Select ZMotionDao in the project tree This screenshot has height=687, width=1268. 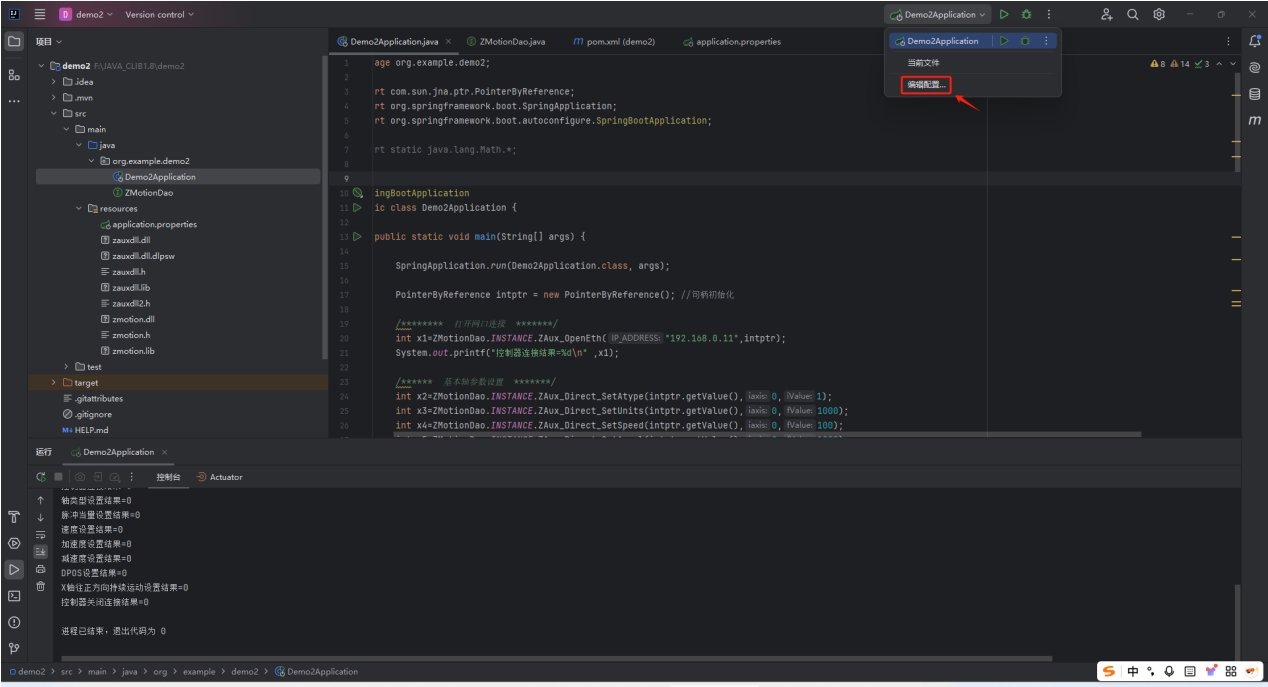click(x=142, y=192)
